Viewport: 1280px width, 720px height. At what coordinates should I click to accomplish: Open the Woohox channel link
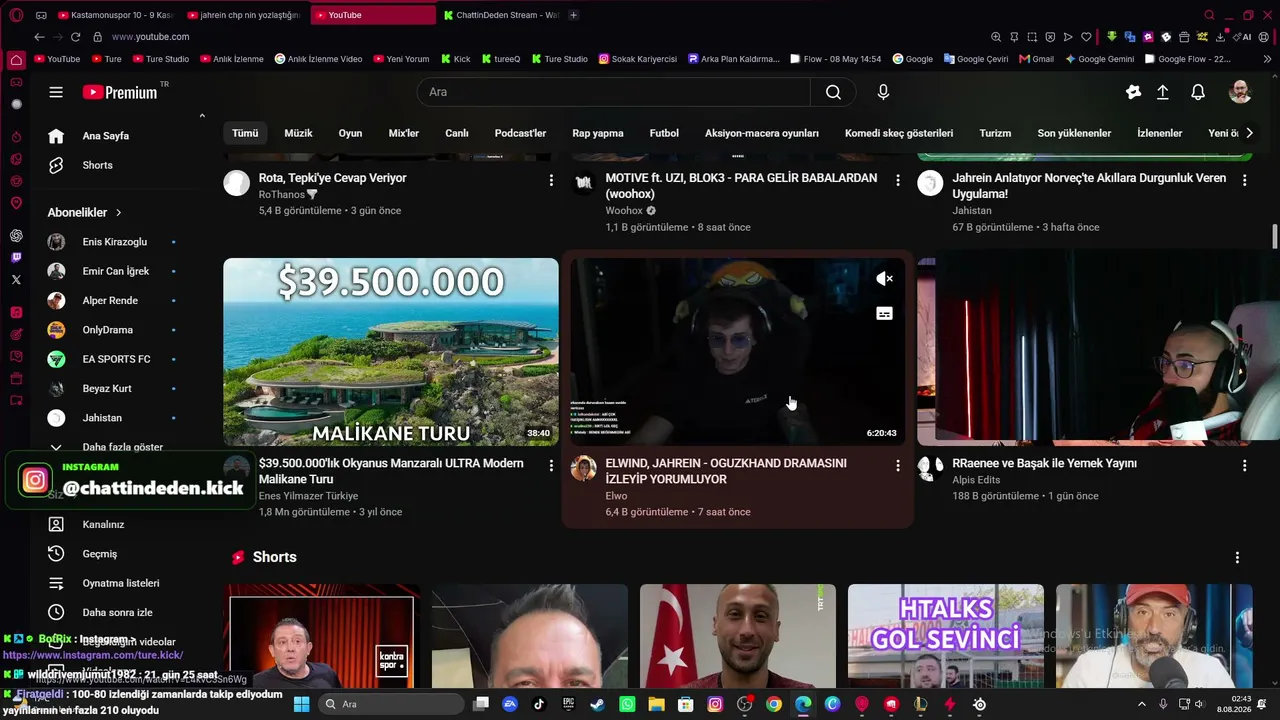point(624,211)
